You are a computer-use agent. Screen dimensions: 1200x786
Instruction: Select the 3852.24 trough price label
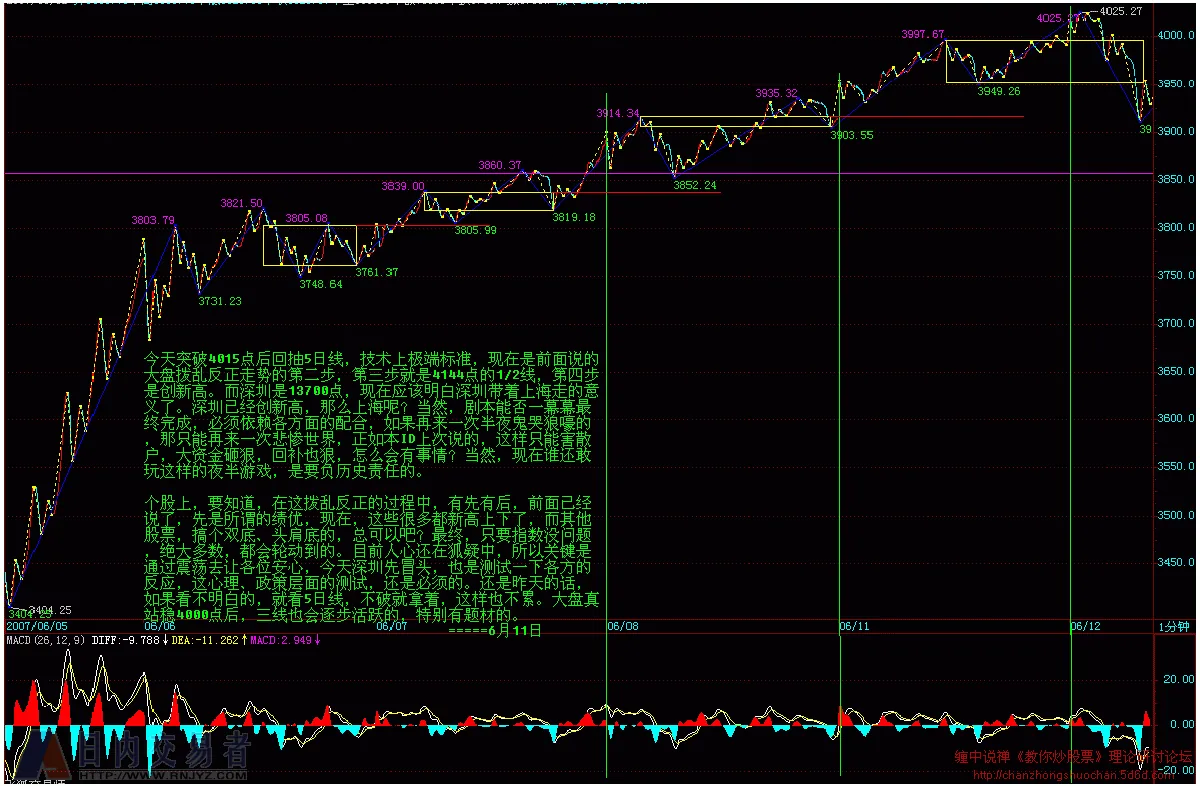[x=694, y=185]
